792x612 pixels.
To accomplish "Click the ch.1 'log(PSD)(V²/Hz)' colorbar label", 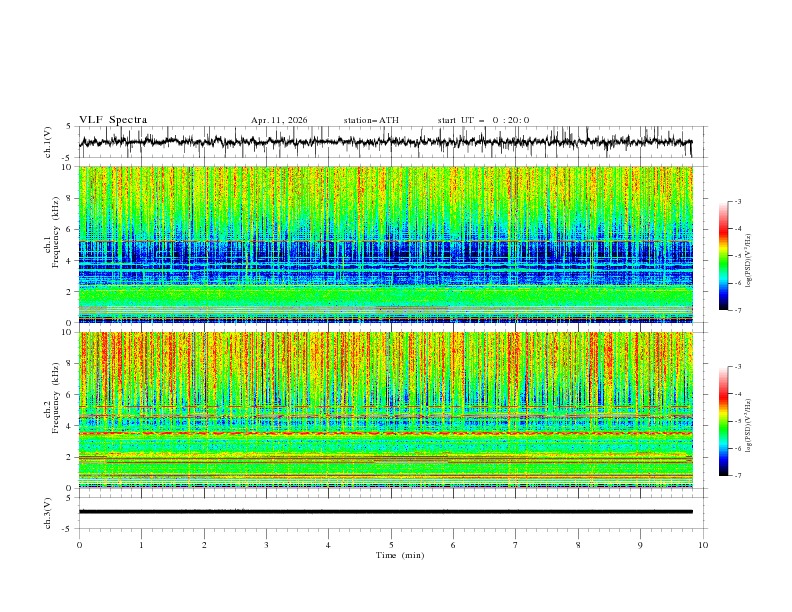I will pos(749,261).
